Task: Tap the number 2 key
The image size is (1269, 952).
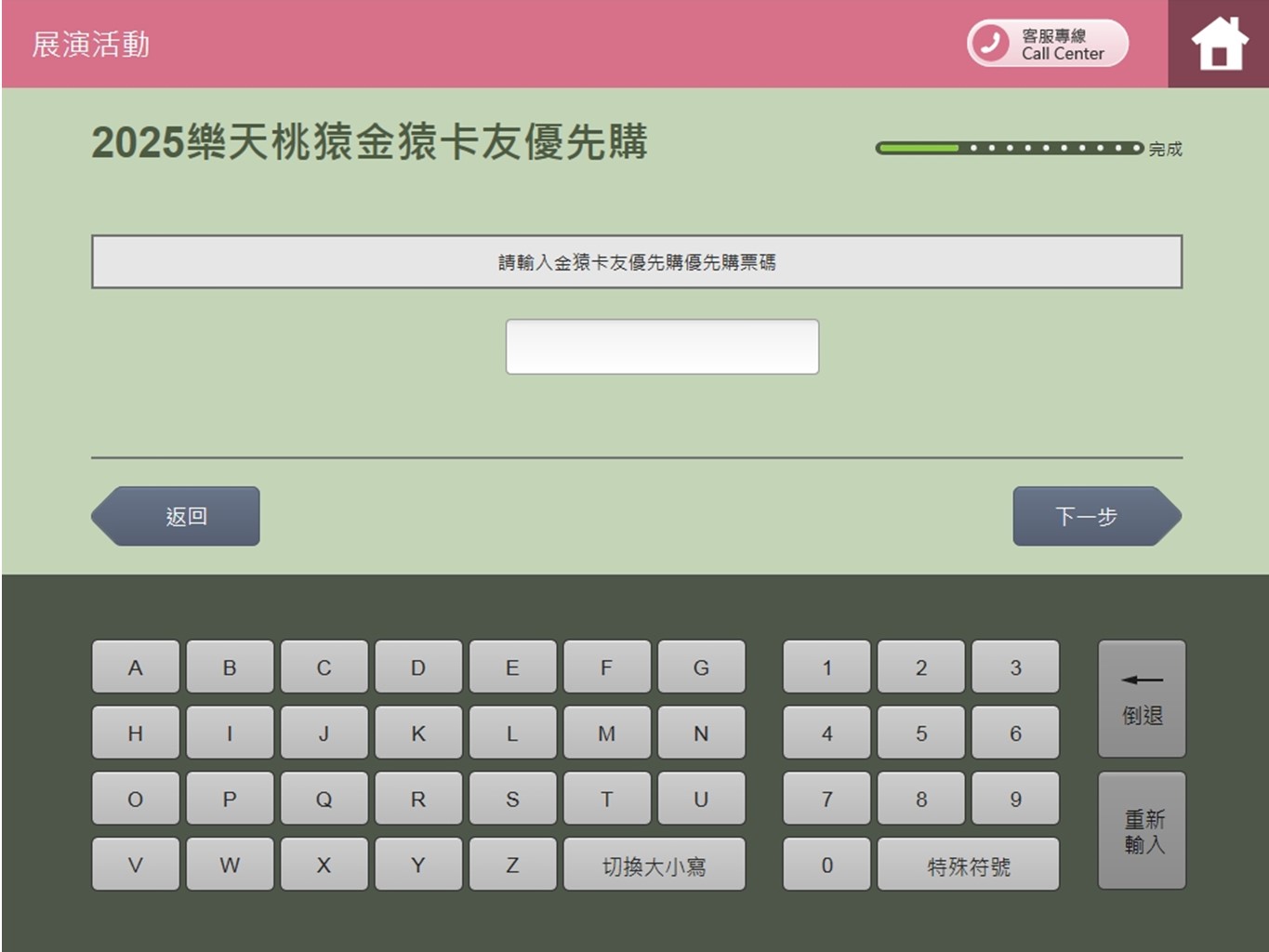Action: click(x=921, y=667)
